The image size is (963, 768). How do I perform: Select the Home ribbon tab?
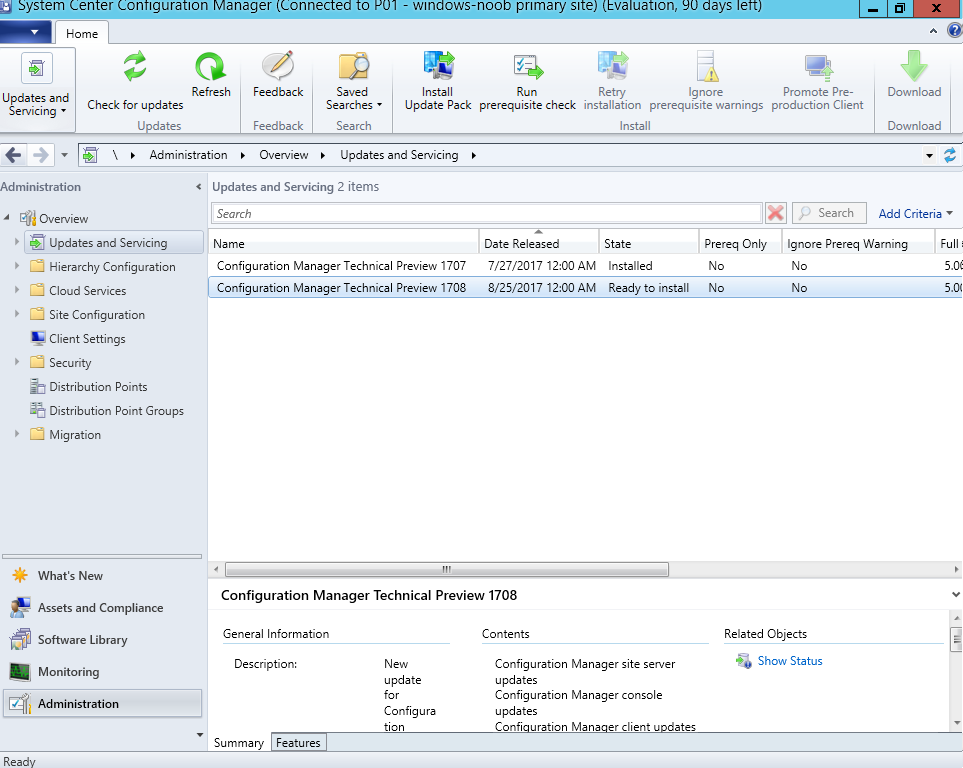click(82, 33)
